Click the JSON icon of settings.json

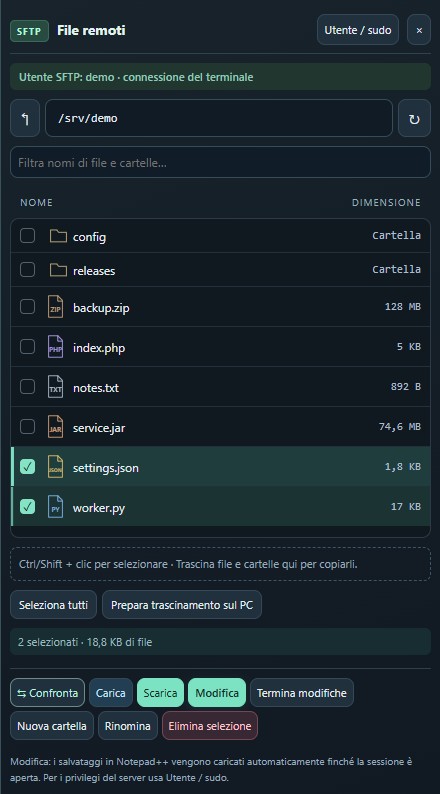click(x=55, y=467)
